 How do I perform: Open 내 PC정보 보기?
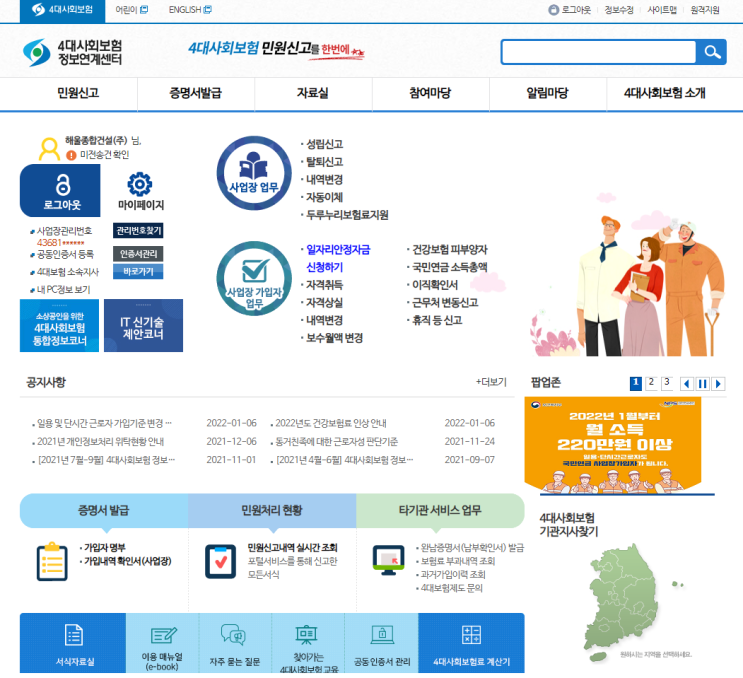[x=63, y=289]
